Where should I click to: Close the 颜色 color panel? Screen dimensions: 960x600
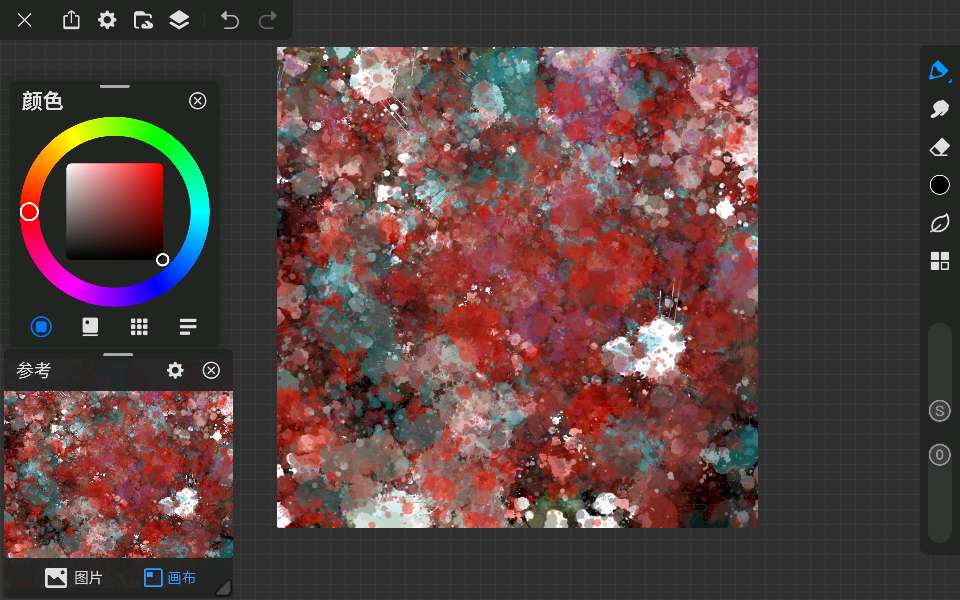[x=197, y=100]
